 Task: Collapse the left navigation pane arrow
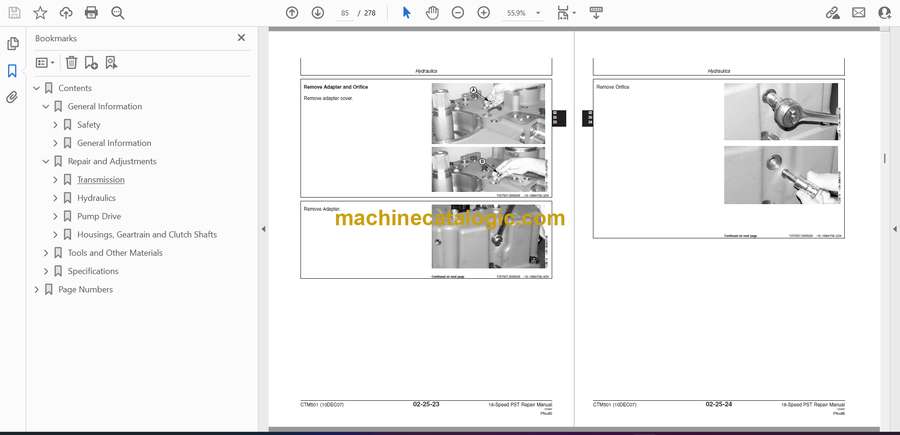tap(263, 229)
